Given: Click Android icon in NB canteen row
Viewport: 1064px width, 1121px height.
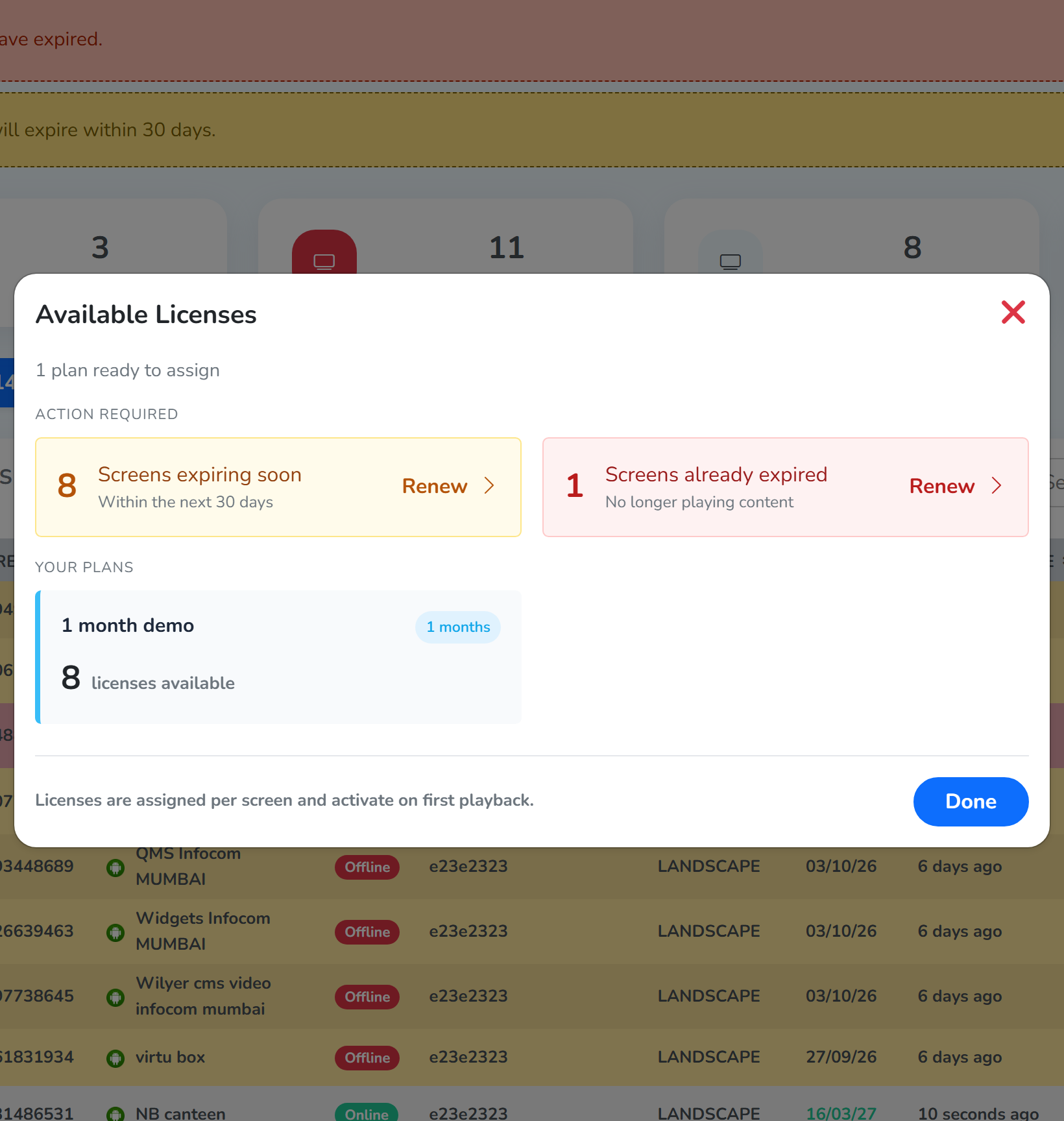Looking at the screenshot, I should click(x=115, y=1114).
